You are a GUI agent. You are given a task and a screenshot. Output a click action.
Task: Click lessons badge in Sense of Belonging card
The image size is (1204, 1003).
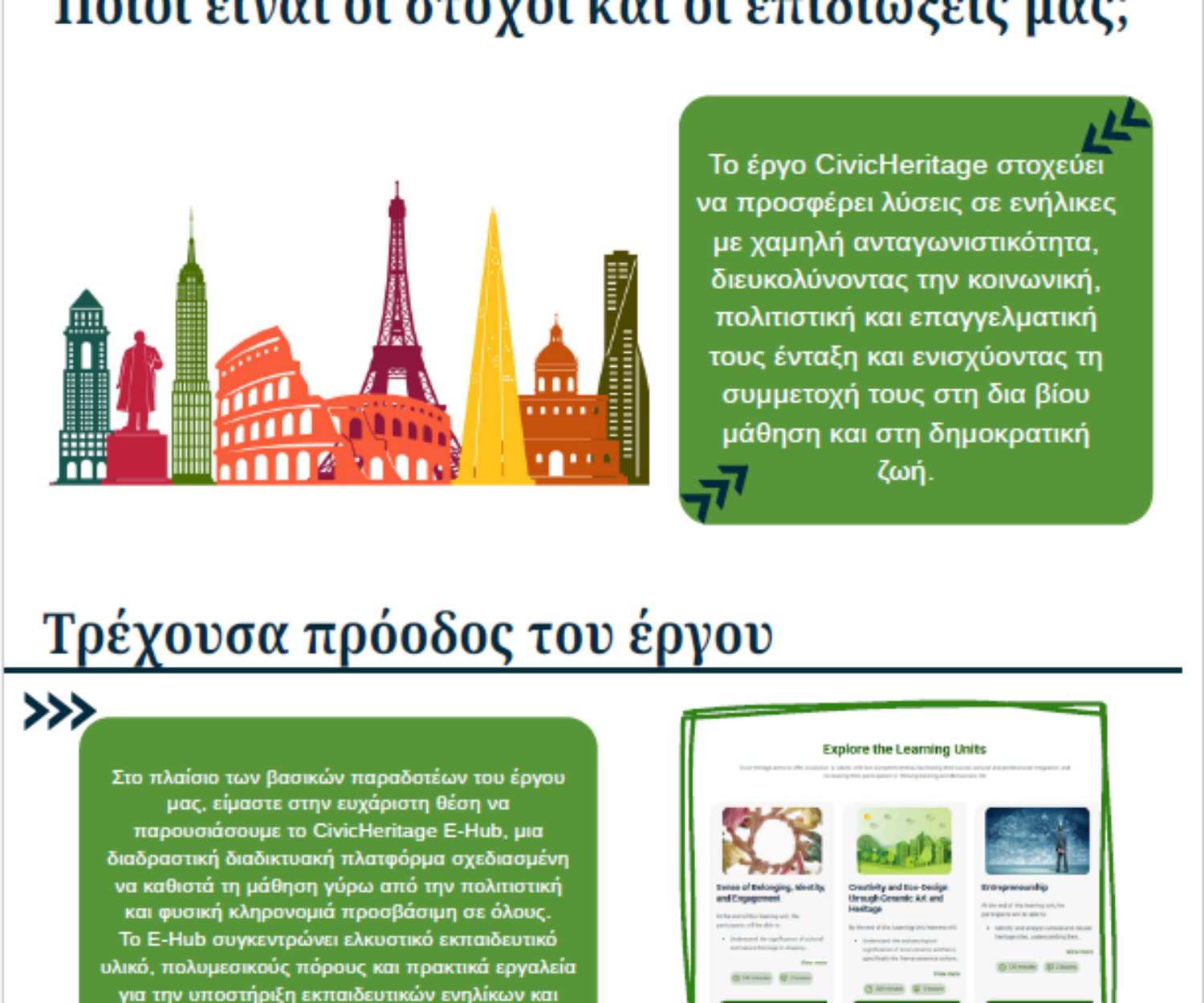pyautogui.click(x=795, y=977)
